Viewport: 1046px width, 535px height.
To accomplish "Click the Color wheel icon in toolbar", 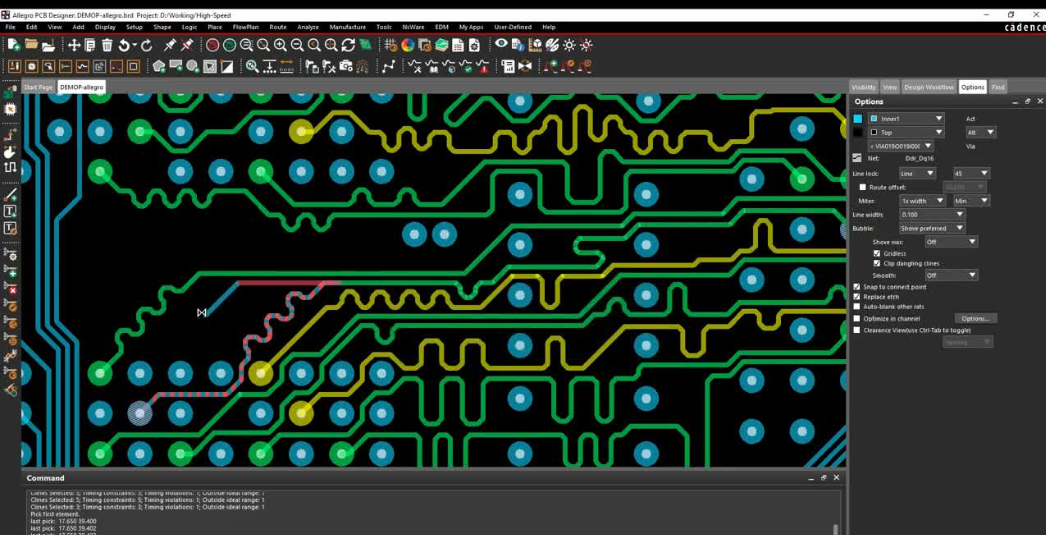I will (x=408, y=45).
